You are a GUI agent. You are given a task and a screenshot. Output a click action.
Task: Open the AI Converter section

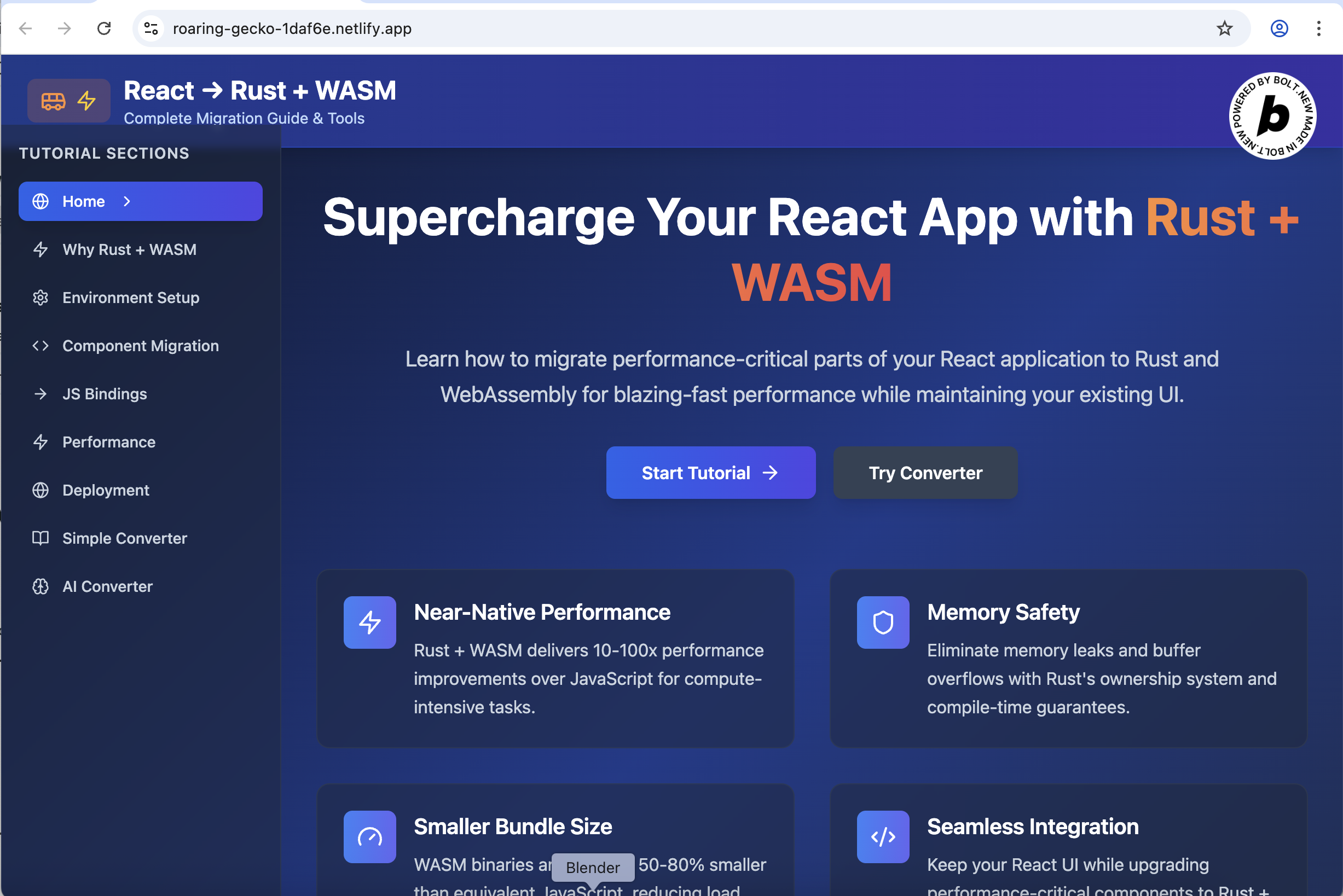(x=107, y=586)
